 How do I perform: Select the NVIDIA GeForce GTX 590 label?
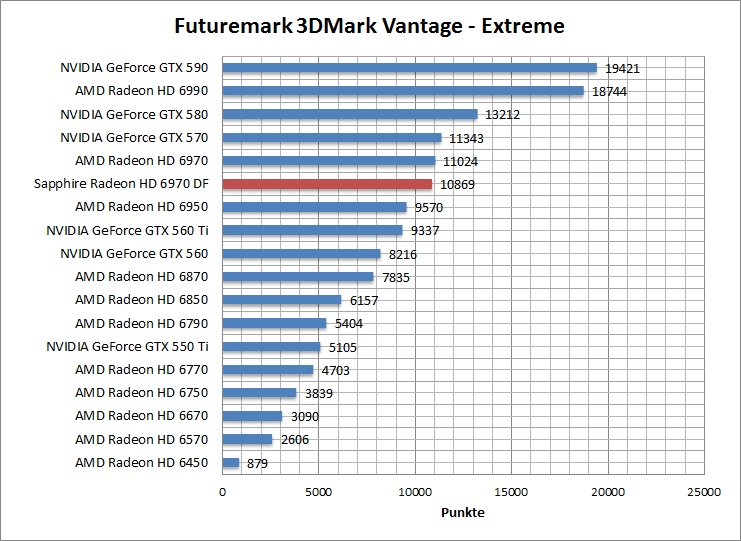coord(134,68)
